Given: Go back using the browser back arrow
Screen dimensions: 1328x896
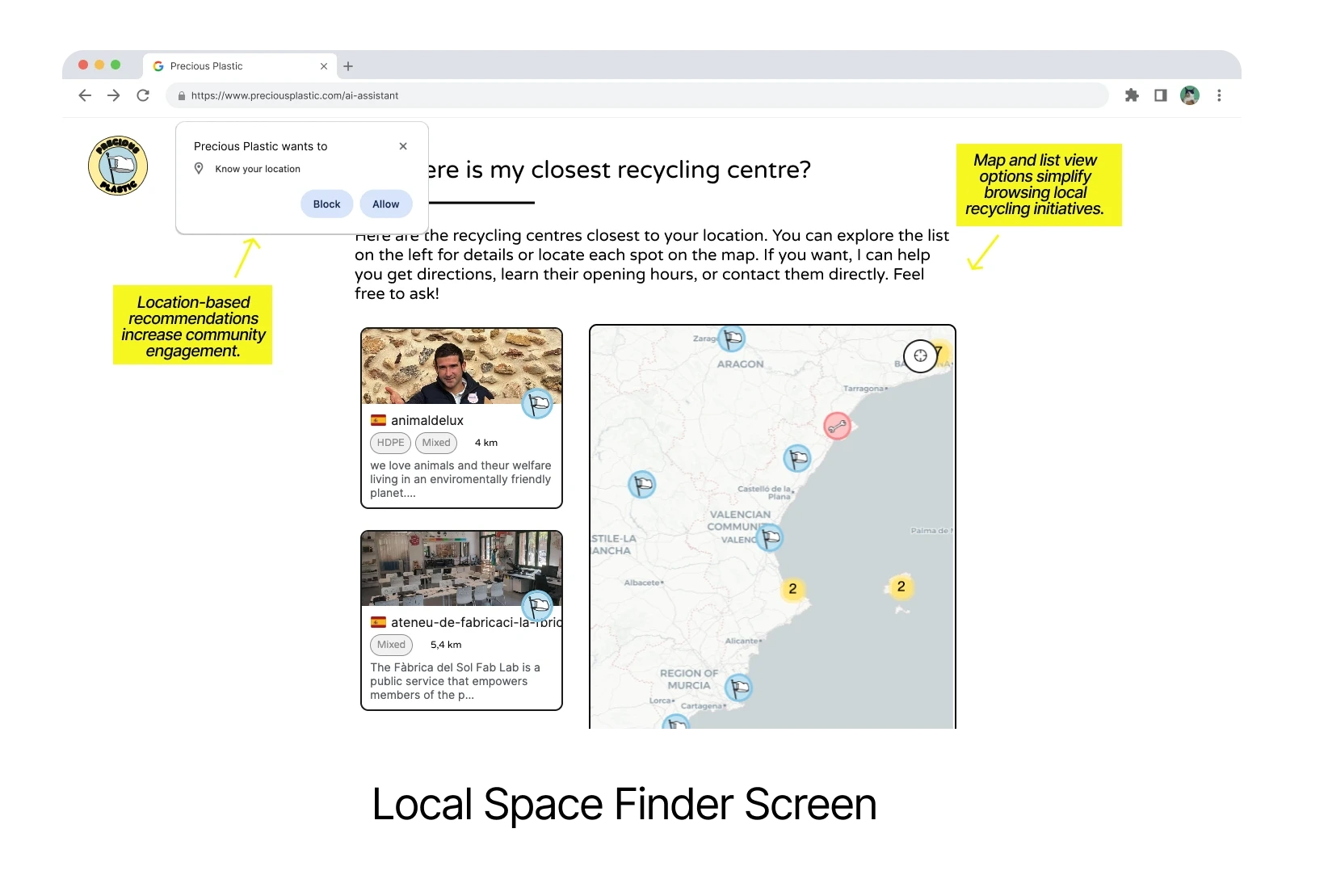Looking at the screenshot, I should click(x=85, y=95).
